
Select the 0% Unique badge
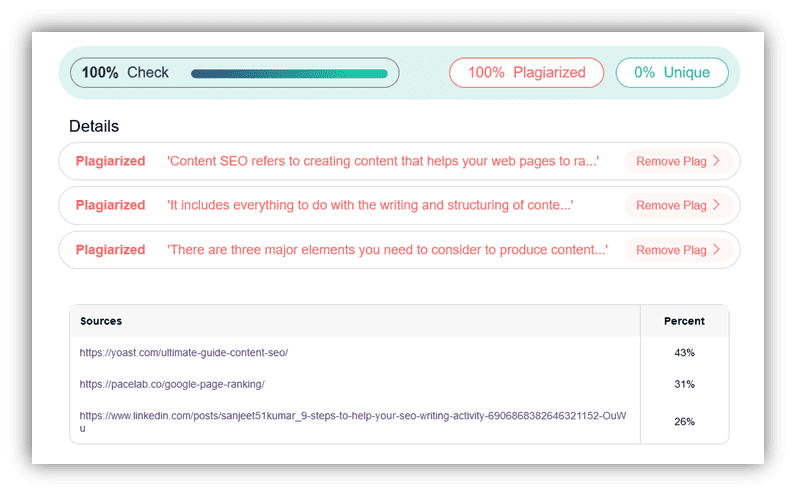click(x=672, y=73)
